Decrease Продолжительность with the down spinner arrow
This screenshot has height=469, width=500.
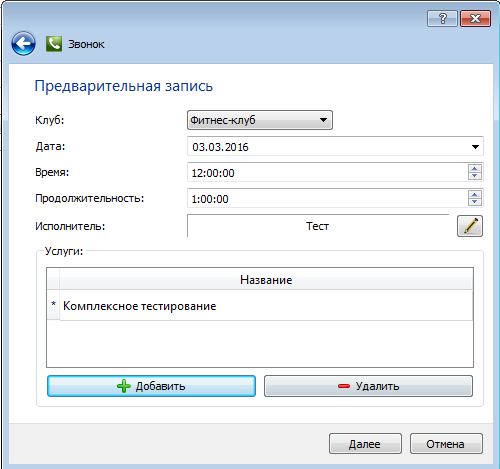475,202
